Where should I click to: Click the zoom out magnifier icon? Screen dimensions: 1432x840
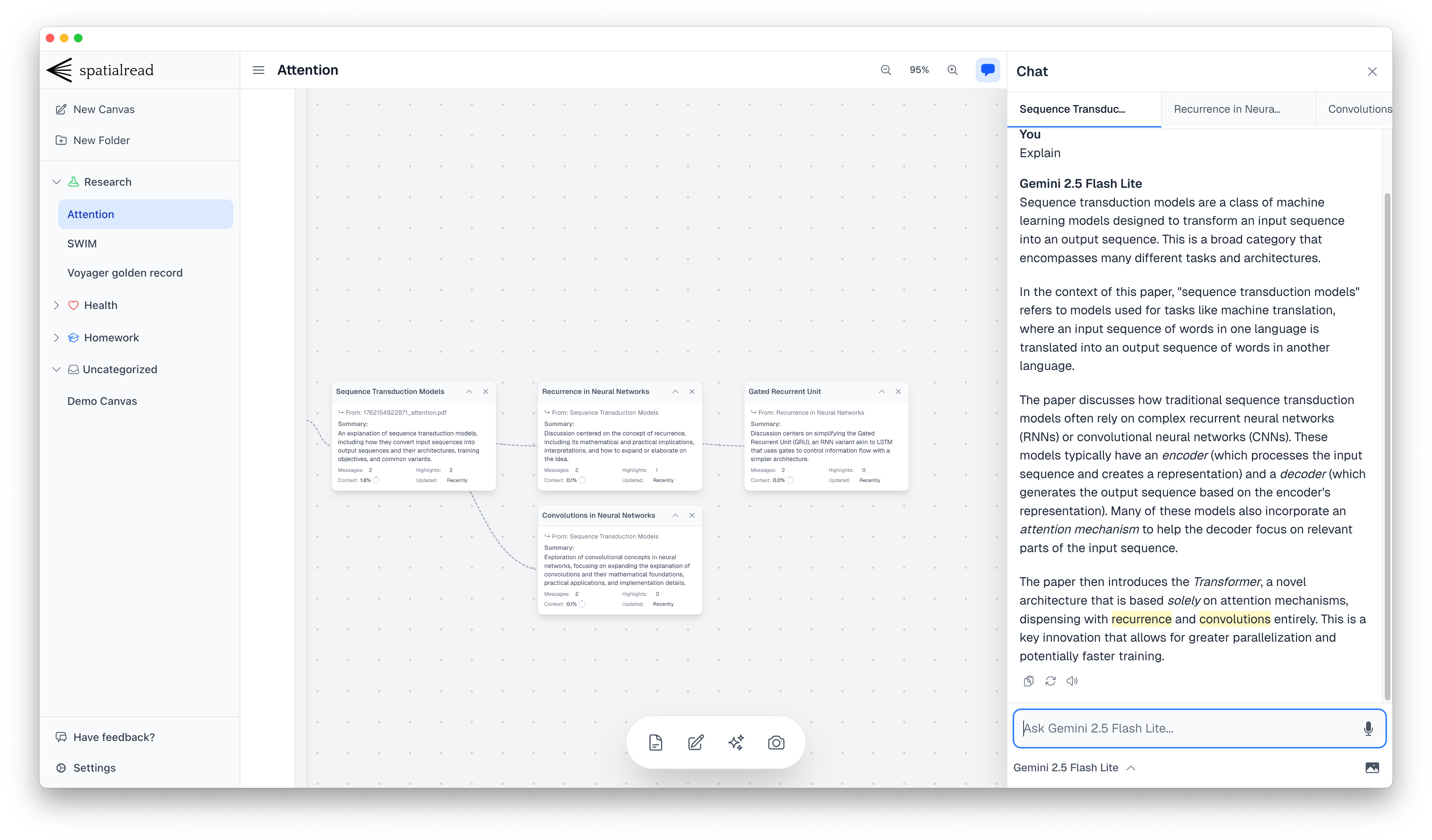pos(885,70)
